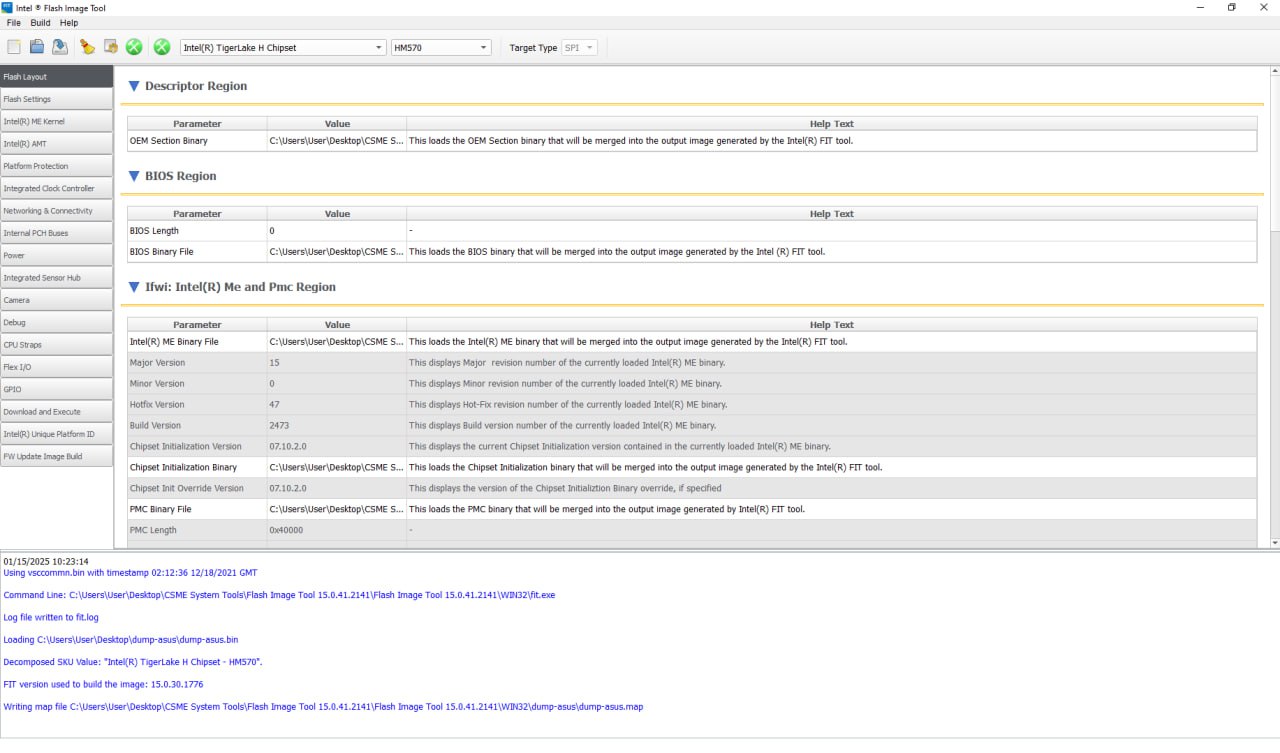The width and height of the screenshot is (1280, 753).
Task: Open the Build menu
Action: 40,23
